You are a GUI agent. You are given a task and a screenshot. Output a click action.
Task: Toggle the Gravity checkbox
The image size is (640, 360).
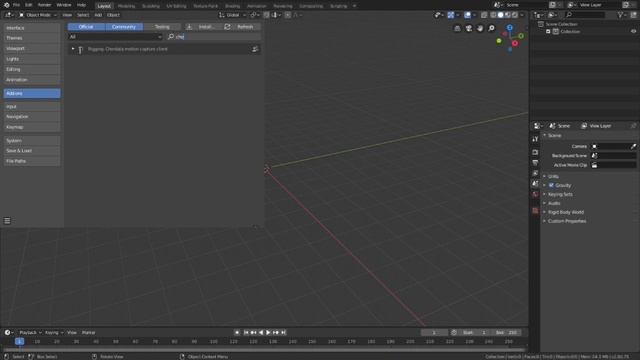pyautogui.click(x=551, y=185)
